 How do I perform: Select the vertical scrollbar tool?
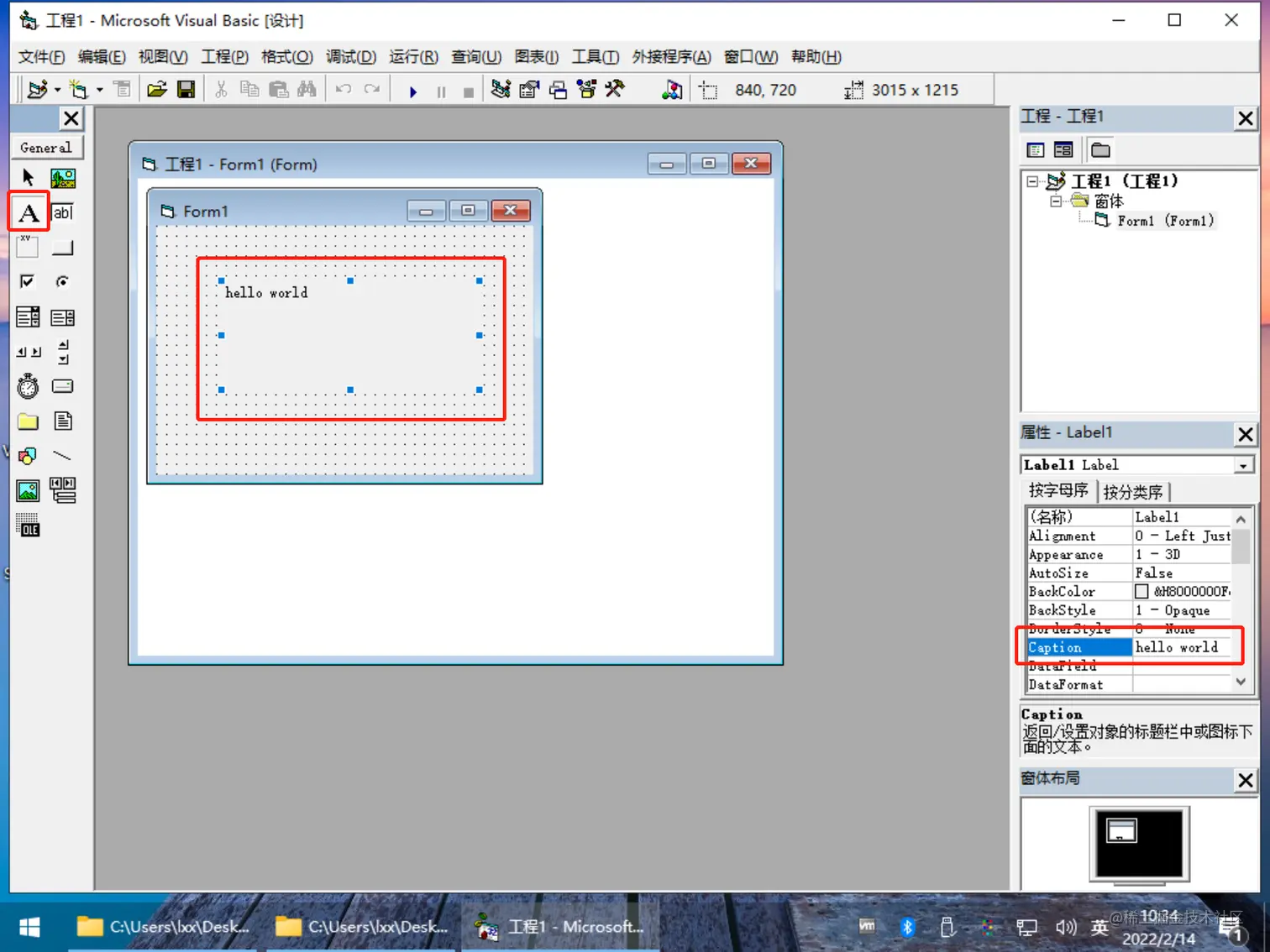point(63,352)
